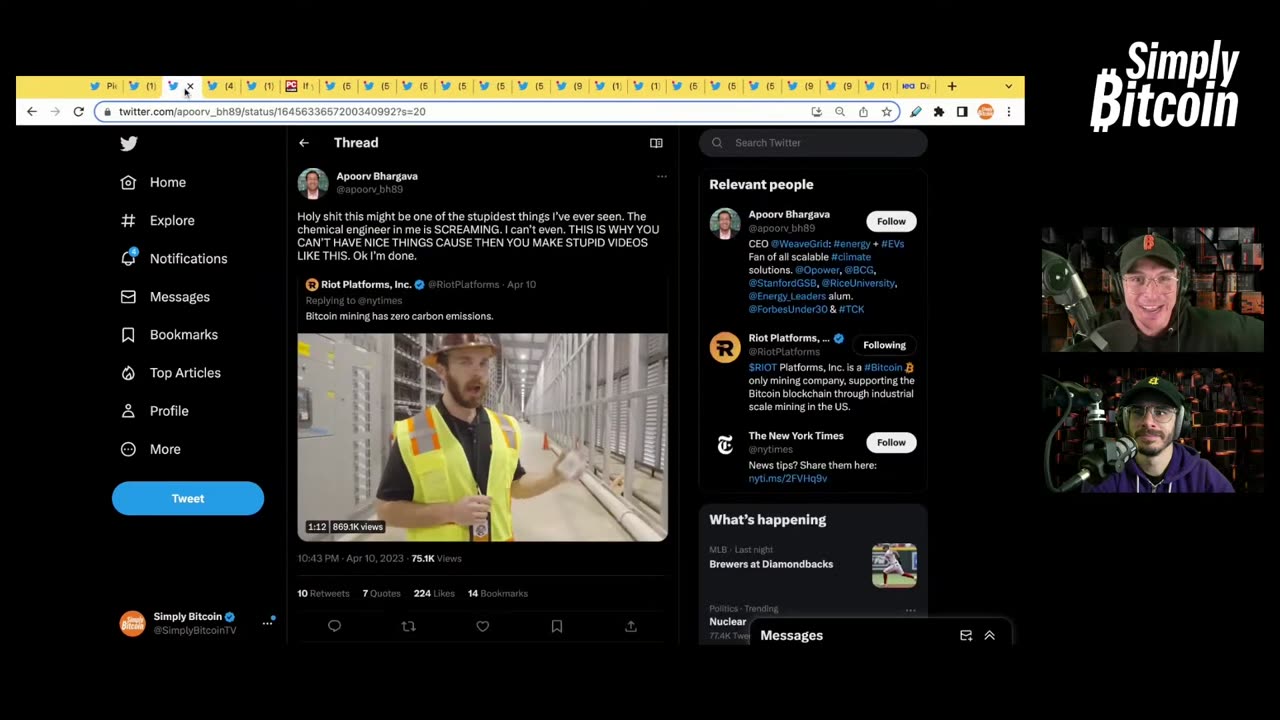Open Notifications from the sidebar

coord(174,258)
